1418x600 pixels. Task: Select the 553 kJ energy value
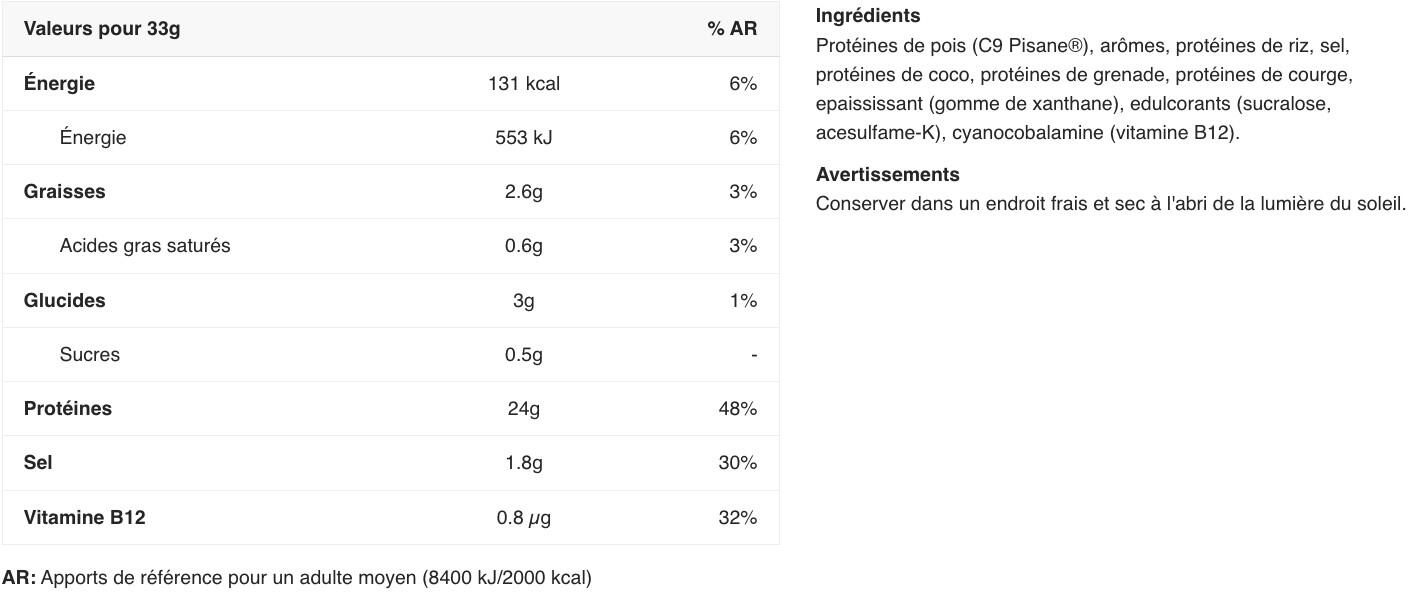[x=523, y=138]
